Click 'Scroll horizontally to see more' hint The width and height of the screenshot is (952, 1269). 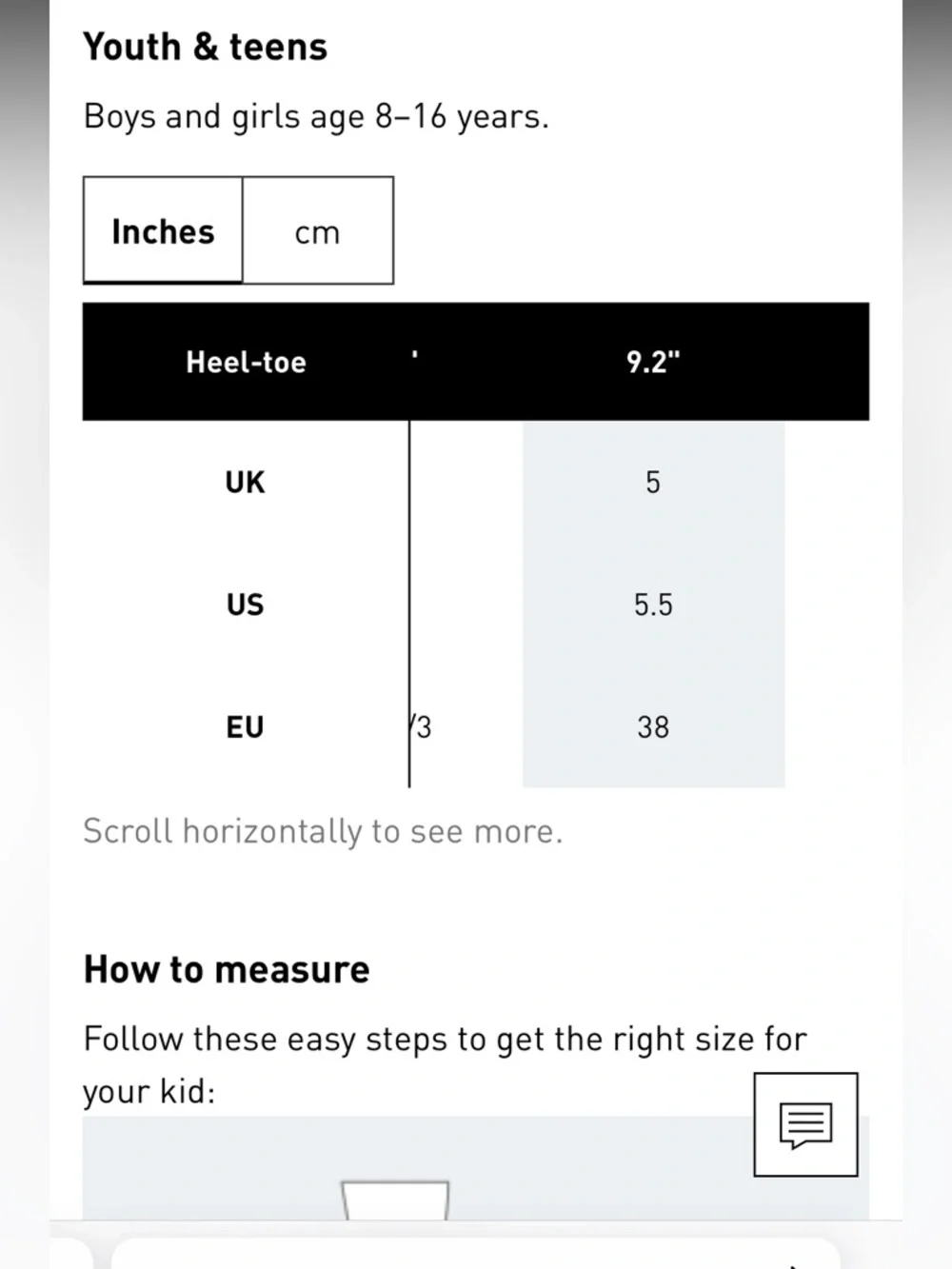coord(323,831)
